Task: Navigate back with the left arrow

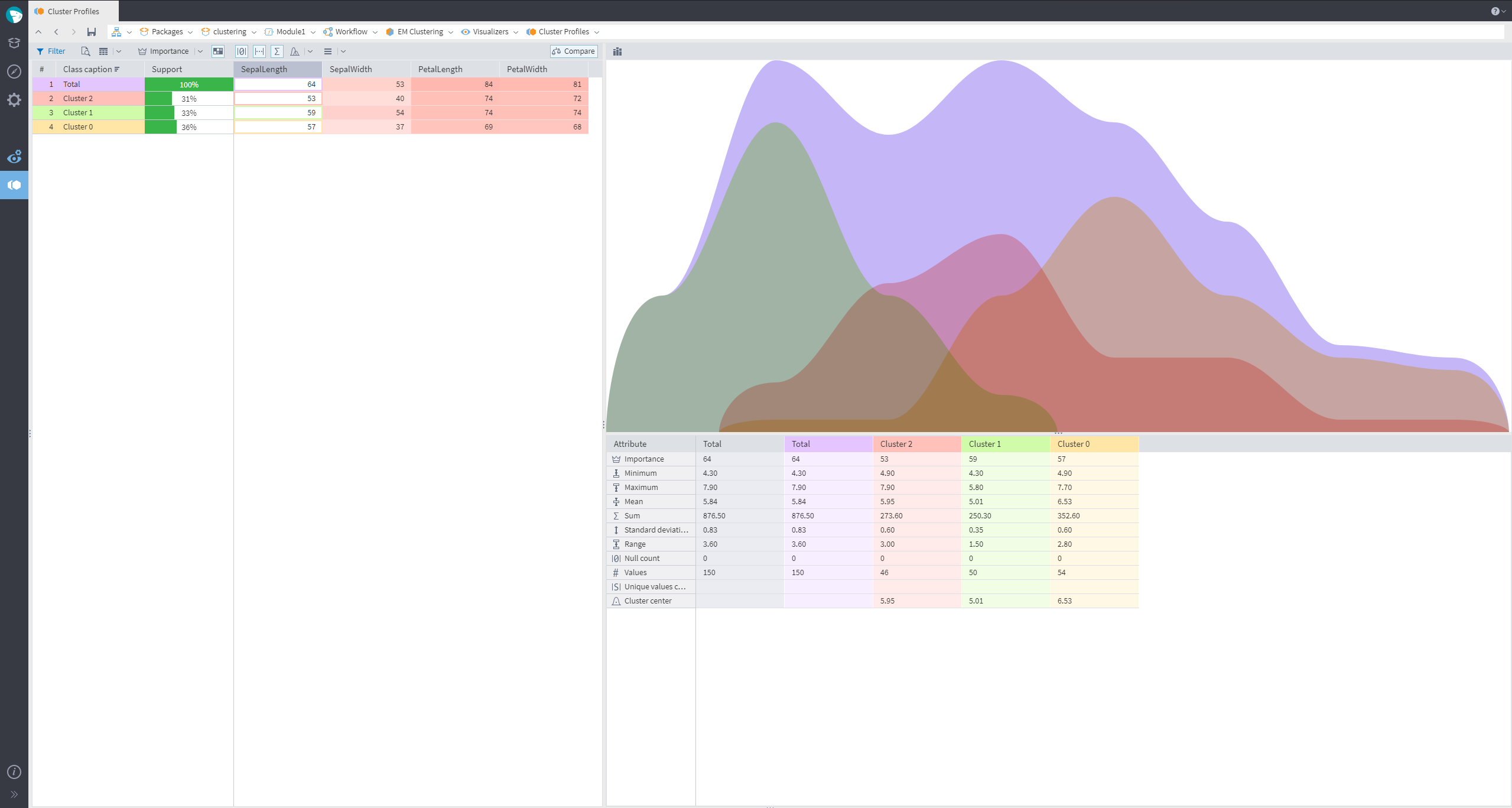Action: [x=56, y=32]
